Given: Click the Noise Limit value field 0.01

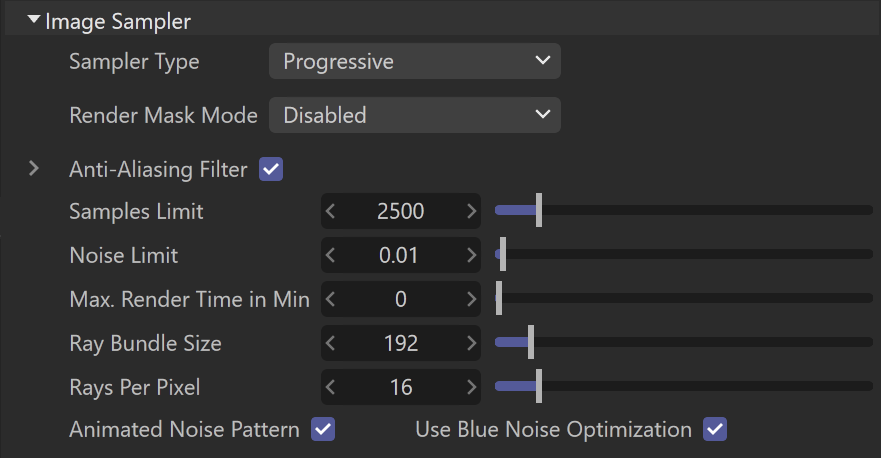Looking at the screenshot, I should point(401,255).
